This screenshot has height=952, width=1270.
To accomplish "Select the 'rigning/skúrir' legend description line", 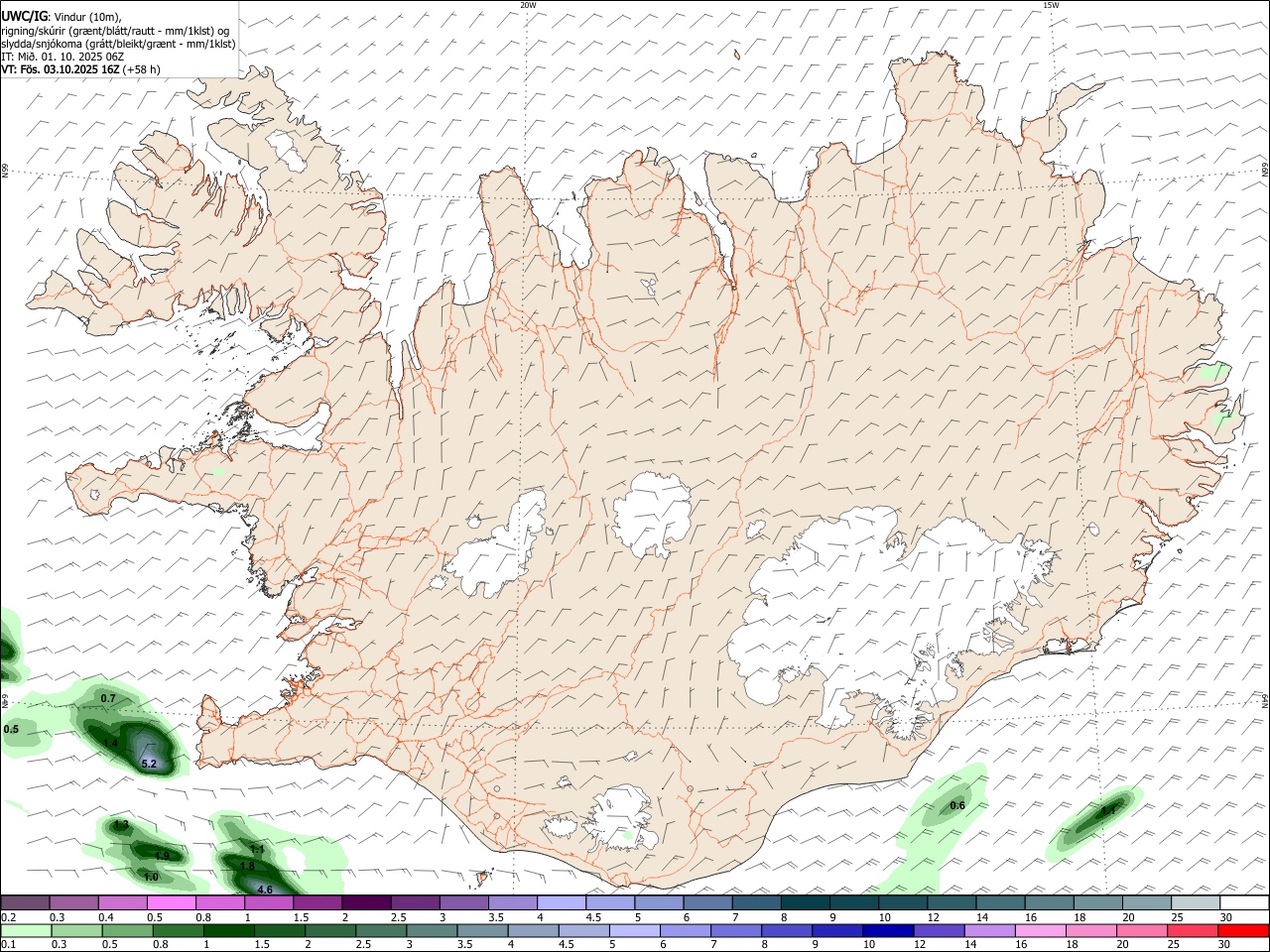I will click(115, 30).
